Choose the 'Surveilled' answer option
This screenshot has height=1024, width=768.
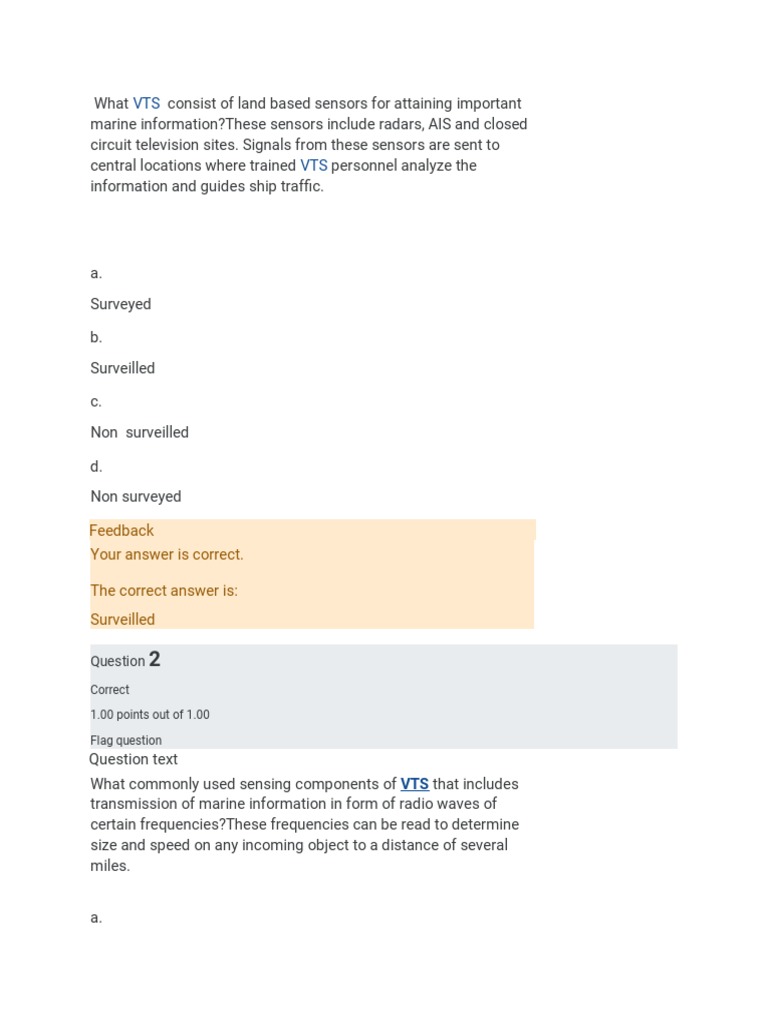pos(123,368)
